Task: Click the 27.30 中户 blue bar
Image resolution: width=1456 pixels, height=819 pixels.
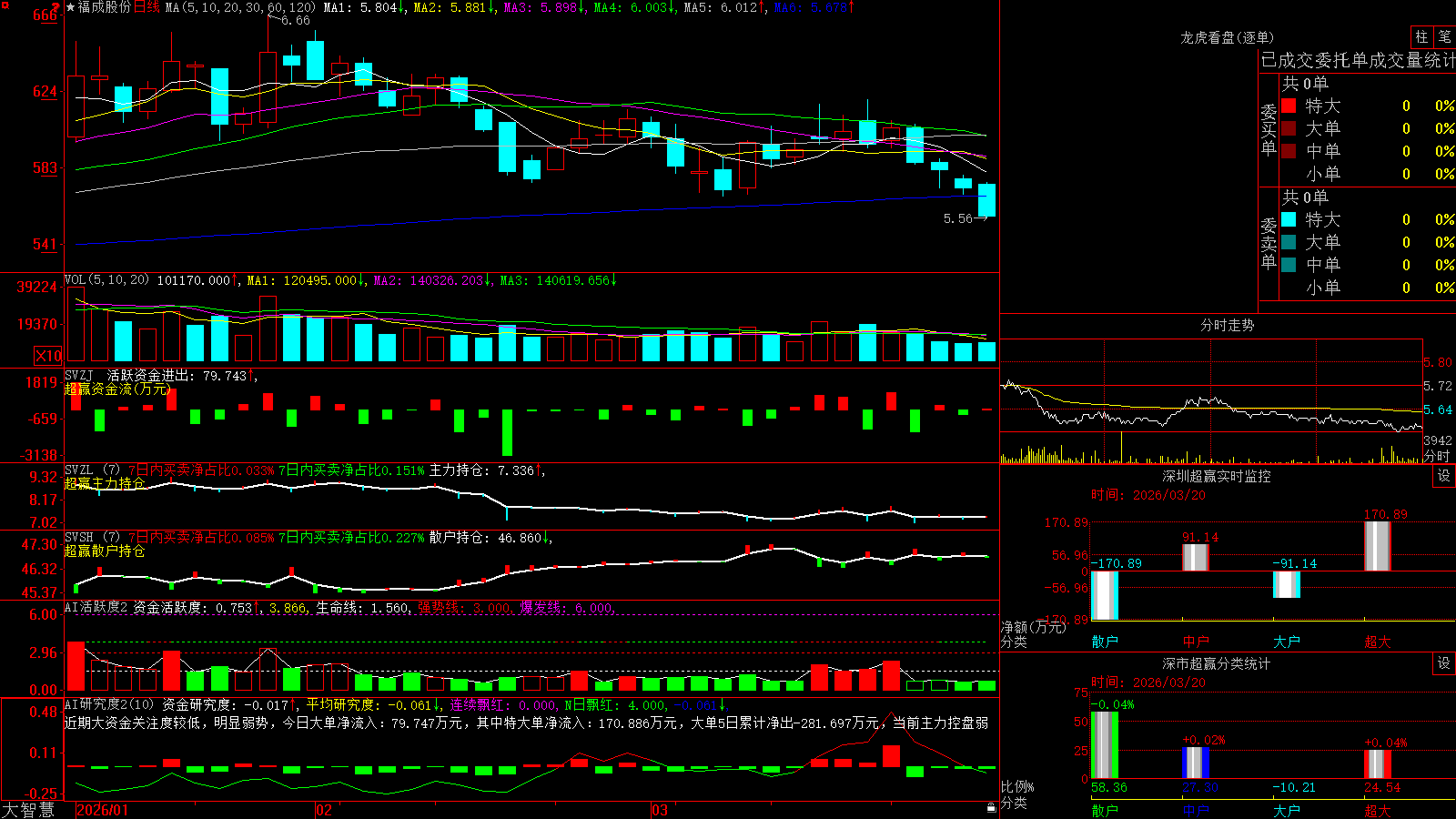Action: pyautogui.click(x=1196, y=763)
